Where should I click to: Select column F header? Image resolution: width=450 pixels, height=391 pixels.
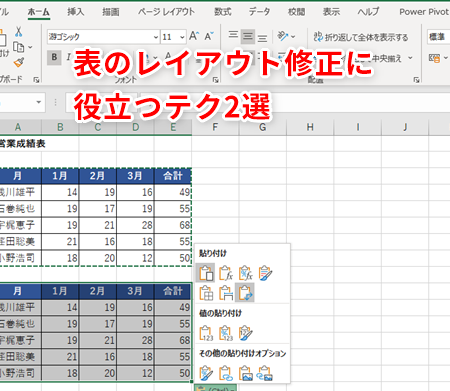point(215,127)
